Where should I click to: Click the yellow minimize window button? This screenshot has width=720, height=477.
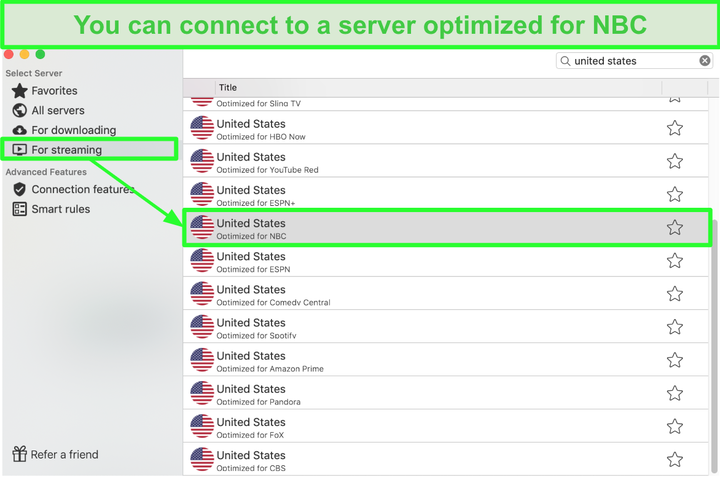coord(25,54)
